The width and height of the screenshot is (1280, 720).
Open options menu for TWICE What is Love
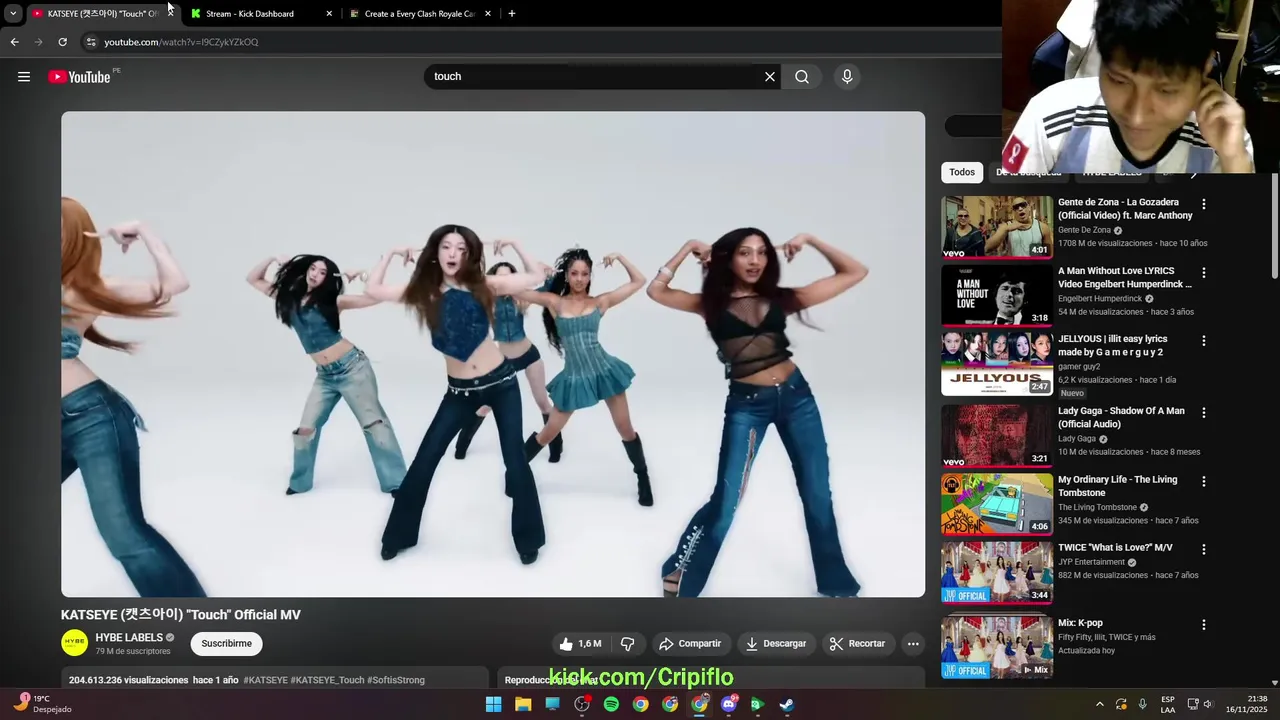pyautogui.click(x=1204, y=549)
